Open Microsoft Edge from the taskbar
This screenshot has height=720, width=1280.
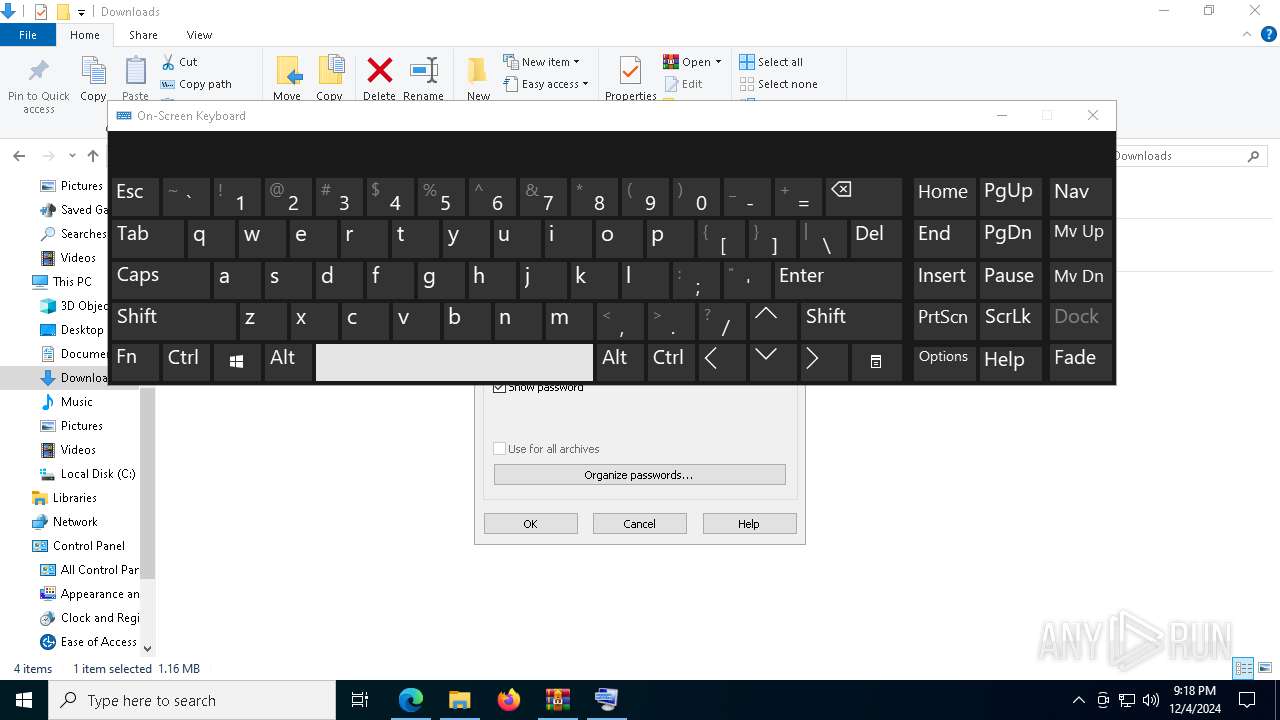(x=411, y=700)
